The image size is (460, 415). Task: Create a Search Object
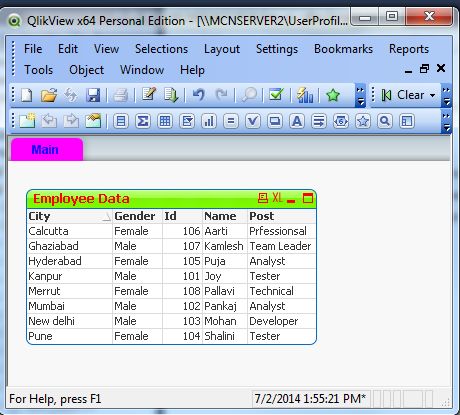click(x=385, y=121)
